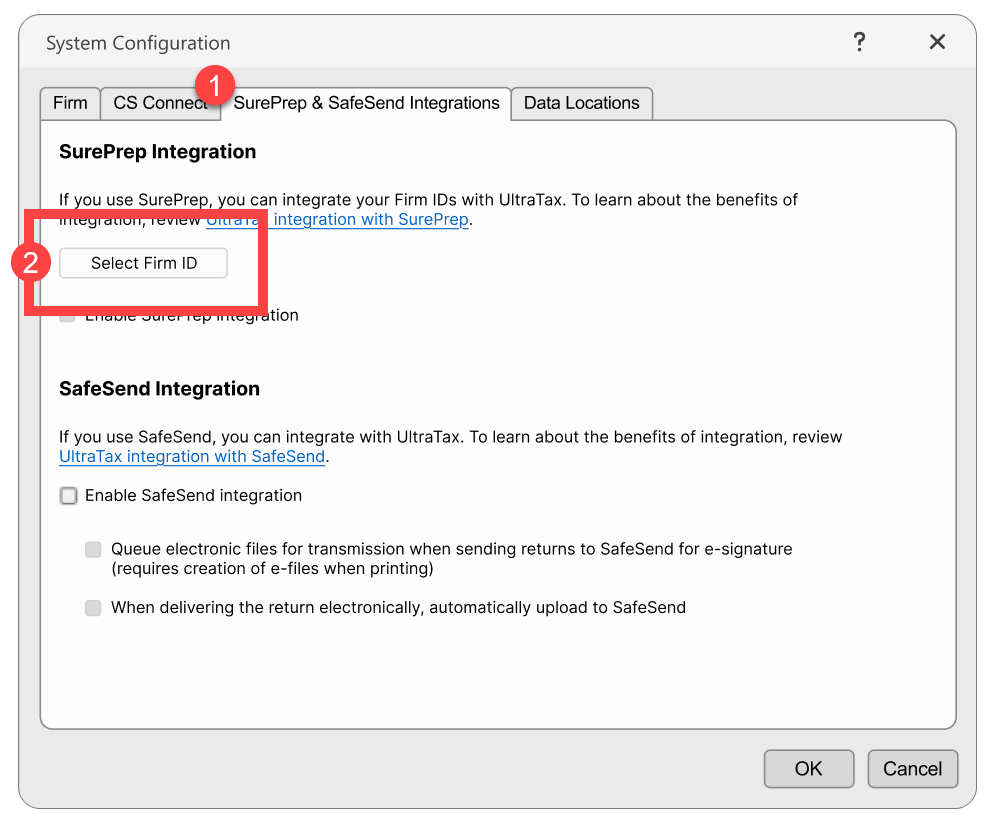Click the SurePrep Integration section heading
1000x832 pixels.
coord(157,151)
